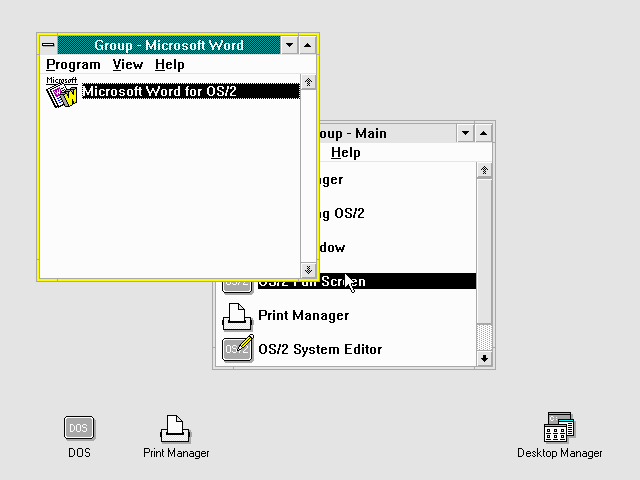
Task: Open the Help menu in Microsoft Word group
Action: [x=169, y=64]
